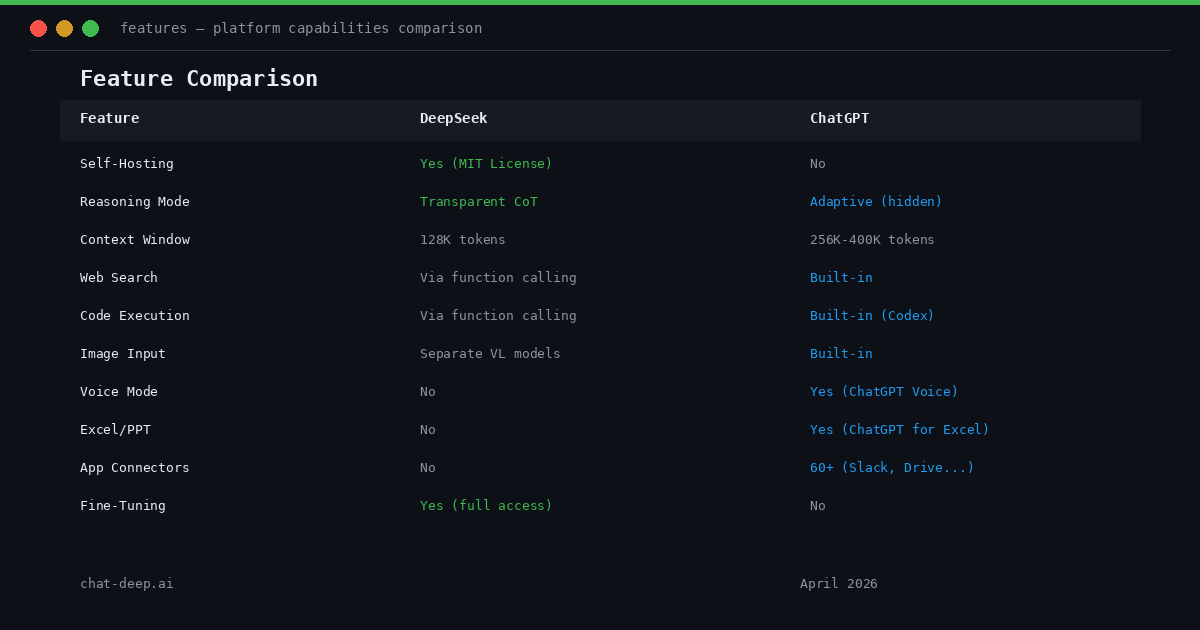
Task: Click the "Yes (ChatGPT for Excel)" link
Action: pos(899,429)
